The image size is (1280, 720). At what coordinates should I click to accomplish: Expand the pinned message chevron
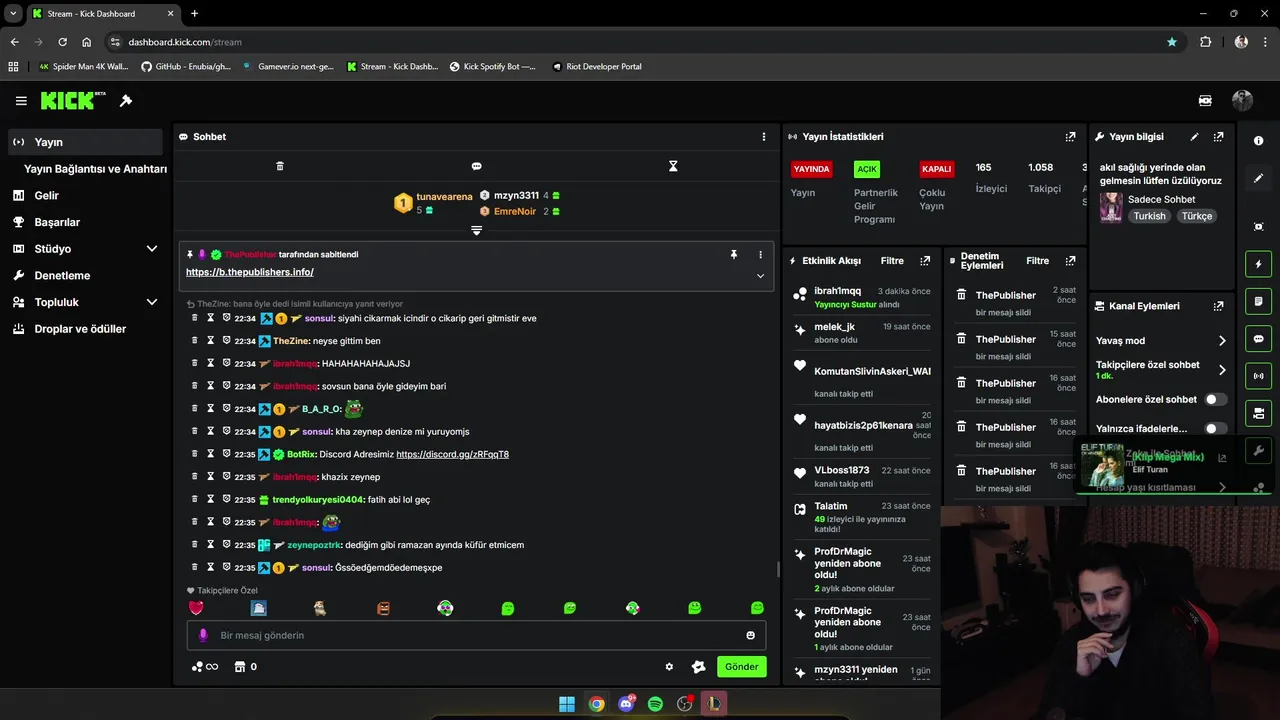pos(760,276)
